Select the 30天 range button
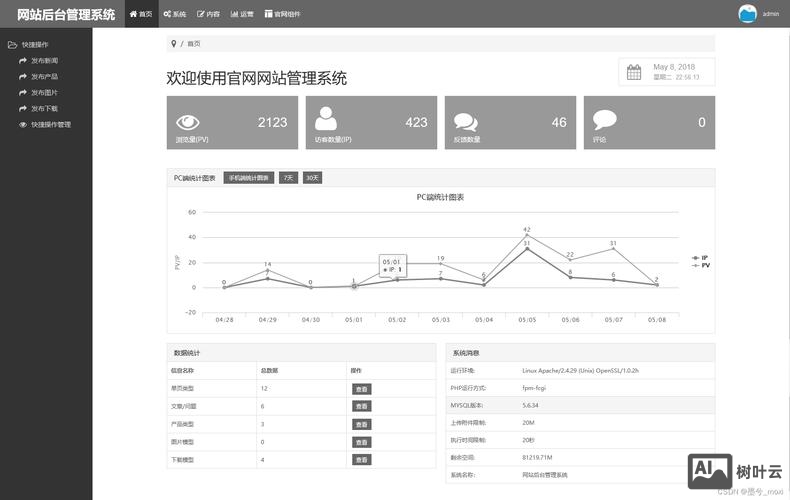790x500 pixels. pyautogui.click(x=312, y=178)
